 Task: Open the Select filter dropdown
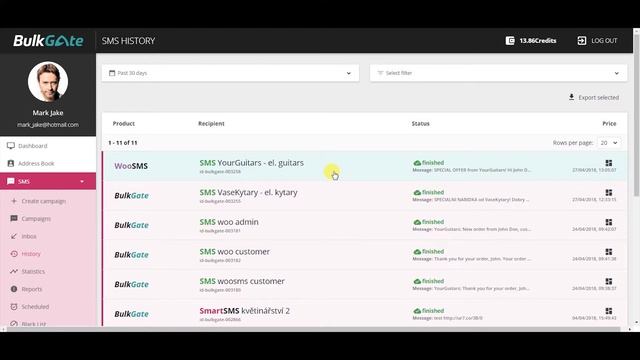tap(498, 73)
